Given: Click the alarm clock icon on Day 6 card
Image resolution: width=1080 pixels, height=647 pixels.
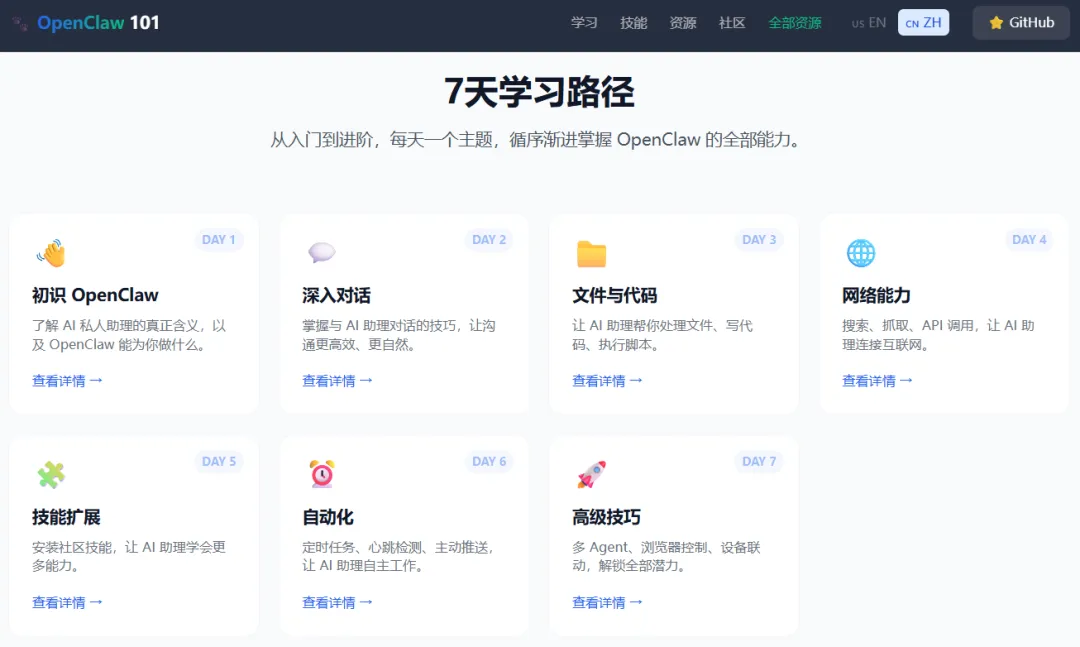Looking at the screenshot, I should click(x=322, y=474).
